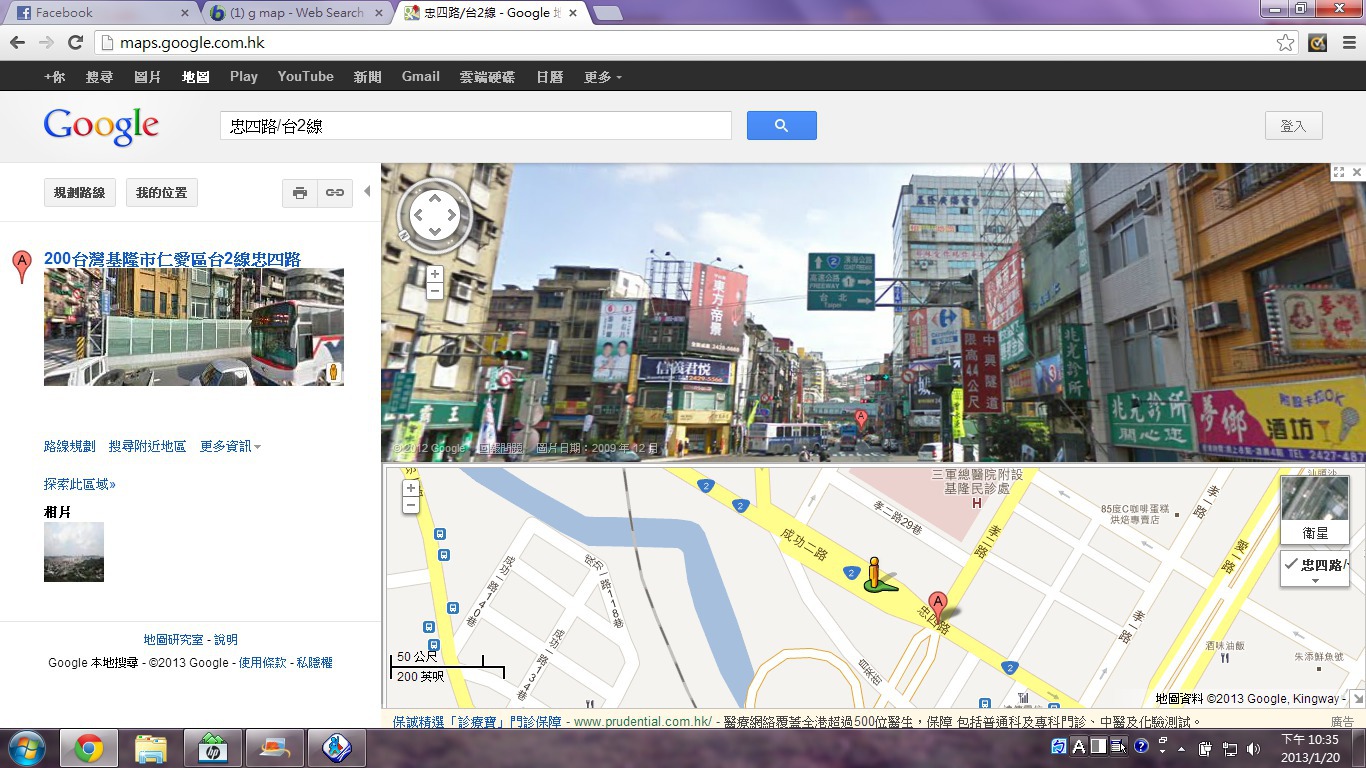
Task: Switch to the g map Web Search tab
Action: tap(296, 13)
